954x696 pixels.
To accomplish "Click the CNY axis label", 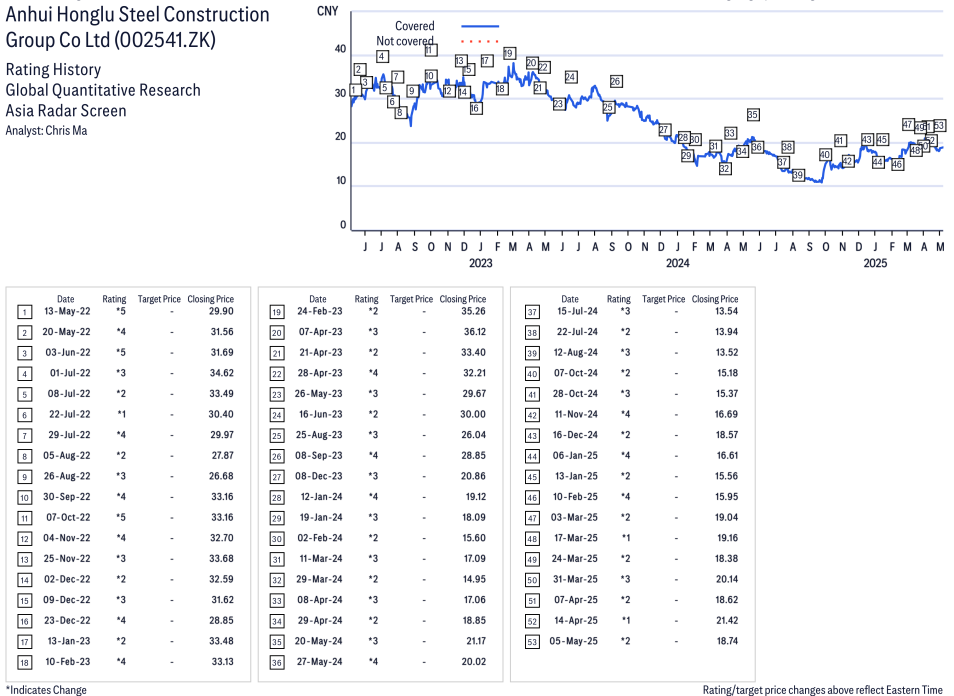I will tap(327, 11).
